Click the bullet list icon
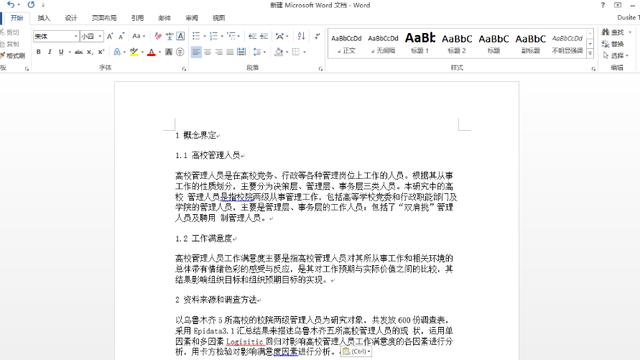The height and width of the screenshot is (360, 640). click(196, 36)
